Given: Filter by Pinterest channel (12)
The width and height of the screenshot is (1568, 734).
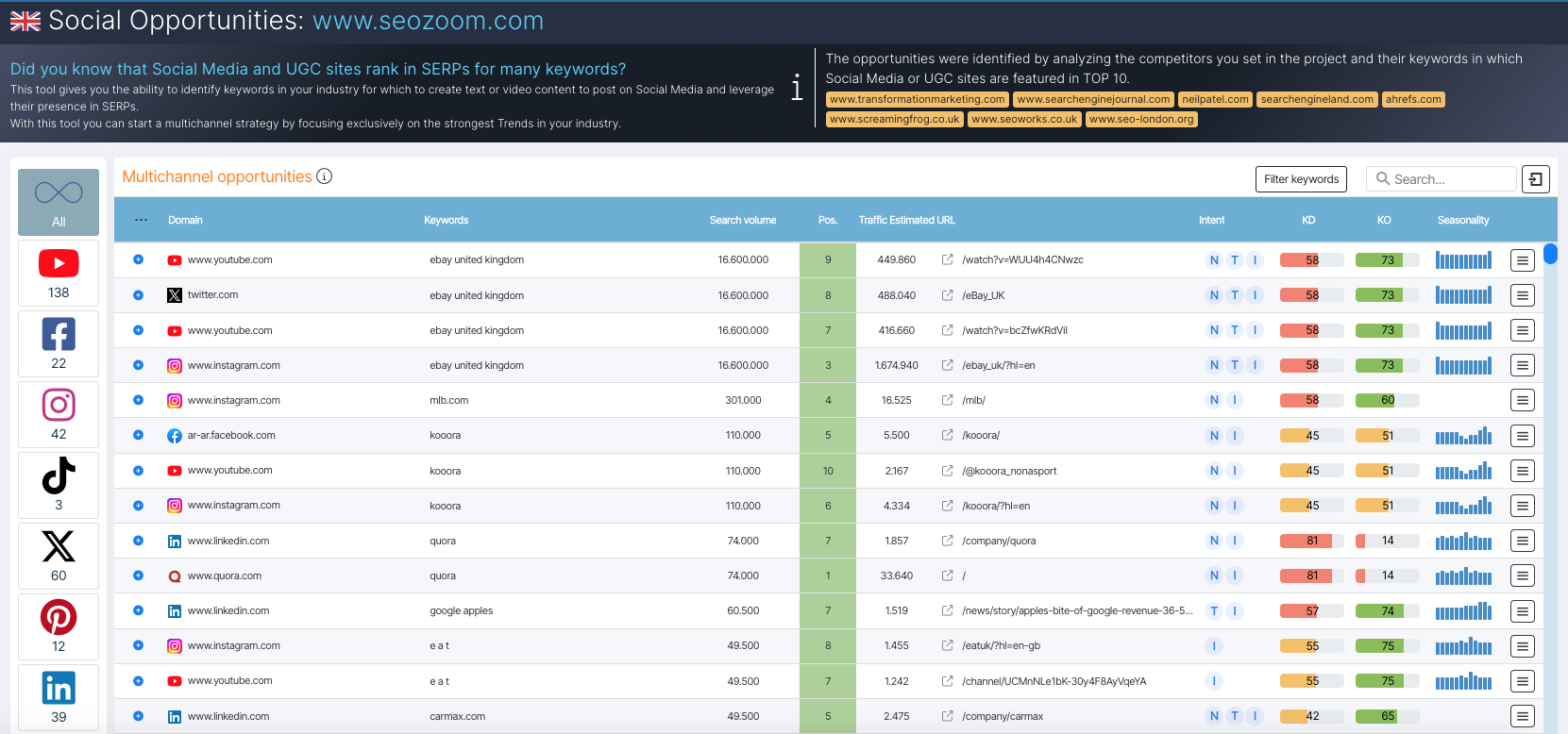Looking at the screenshot, I should tap(59, 627).
